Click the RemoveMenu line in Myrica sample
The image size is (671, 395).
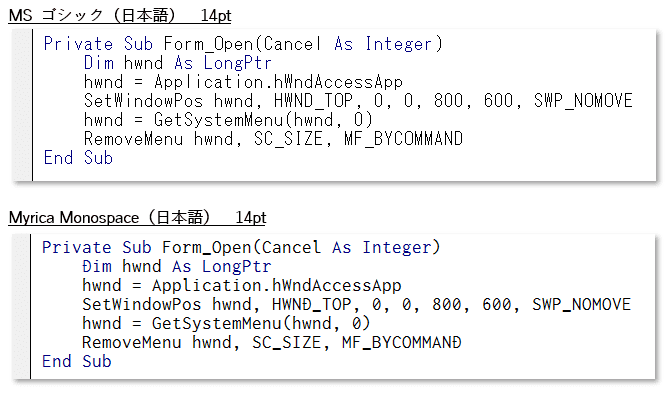(x=272, y=342)
